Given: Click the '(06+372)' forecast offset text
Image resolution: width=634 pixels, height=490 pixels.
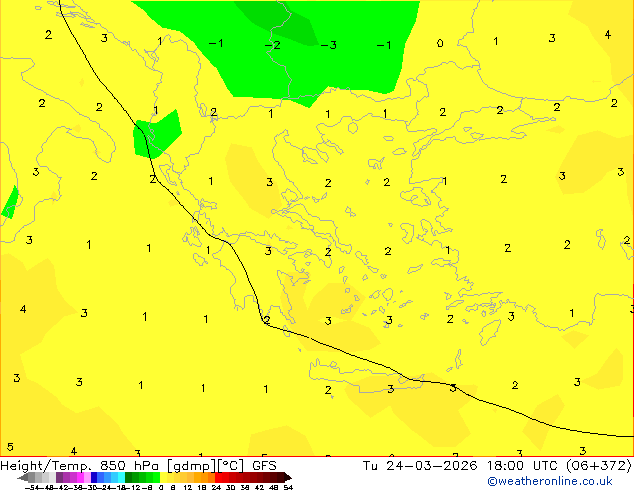Looking at the screenshot, I should tap(599, 466).
